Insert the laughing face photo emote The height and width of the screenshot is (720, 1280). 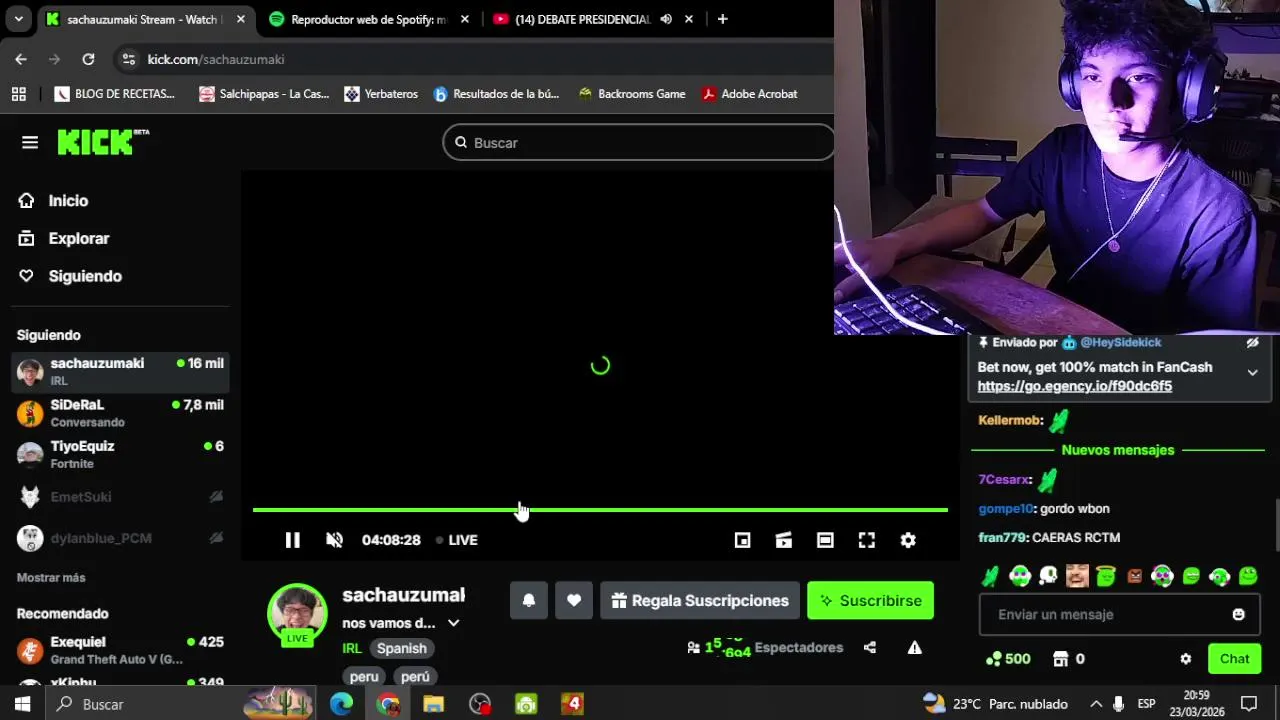(1076, 576)
